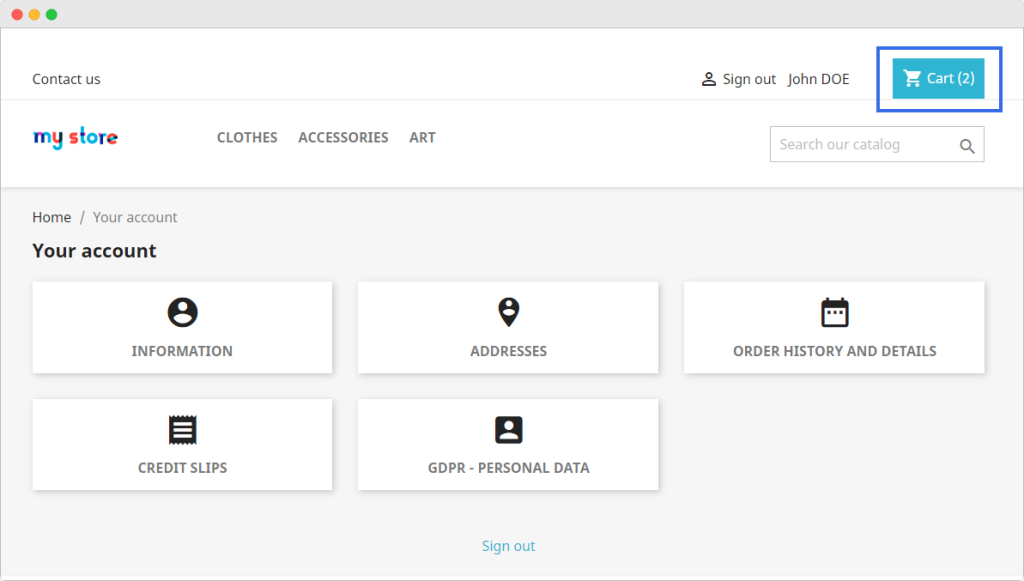
Task: Click the Addresses location pin icon
Action: (508, 313)
